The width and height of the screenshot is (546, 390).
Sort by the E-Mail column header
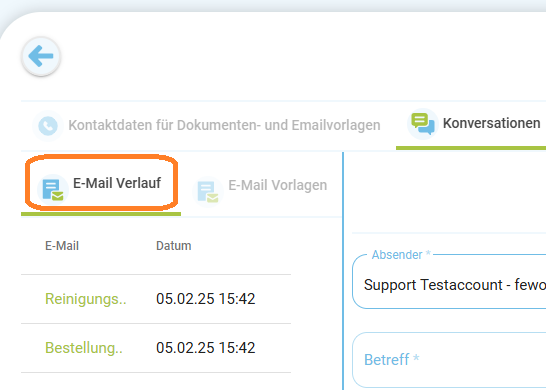click(62, 246)
